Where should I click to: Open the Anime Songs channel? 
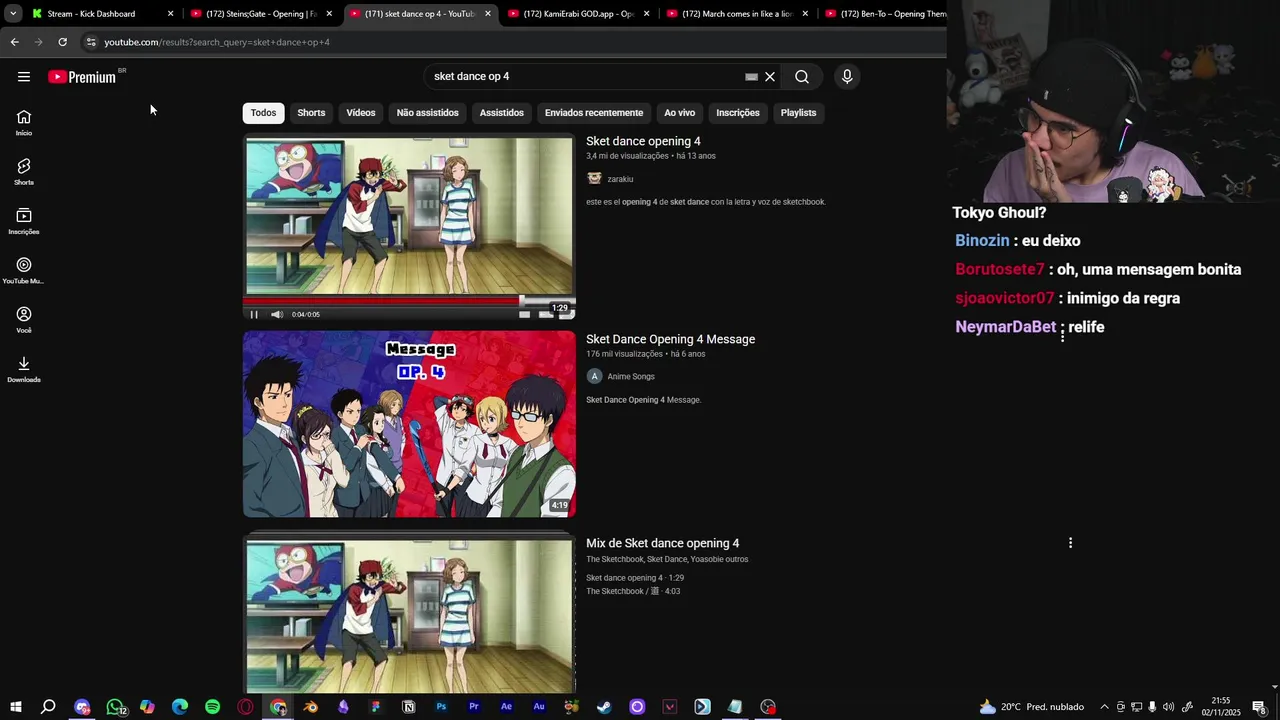pos(631,376)
